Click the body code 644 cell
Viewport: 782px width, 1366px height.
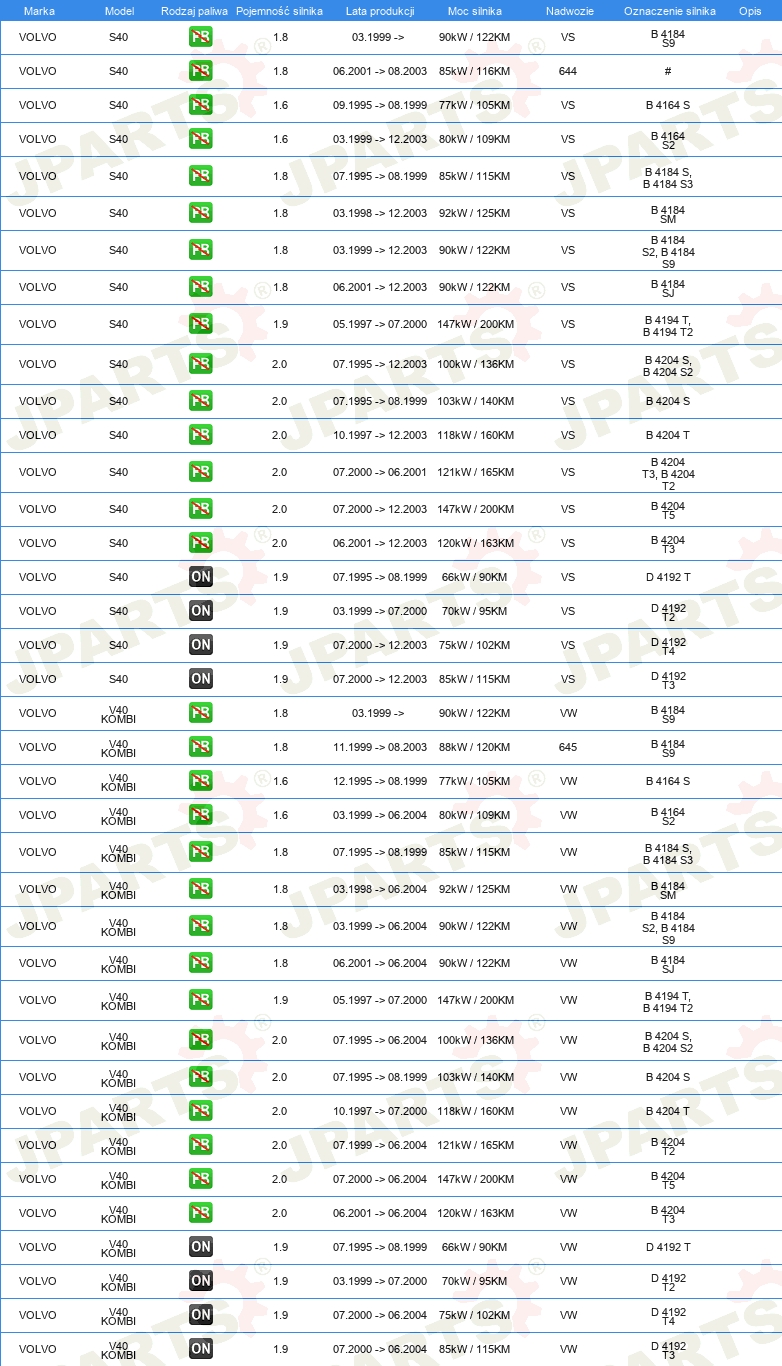(568, 72)
